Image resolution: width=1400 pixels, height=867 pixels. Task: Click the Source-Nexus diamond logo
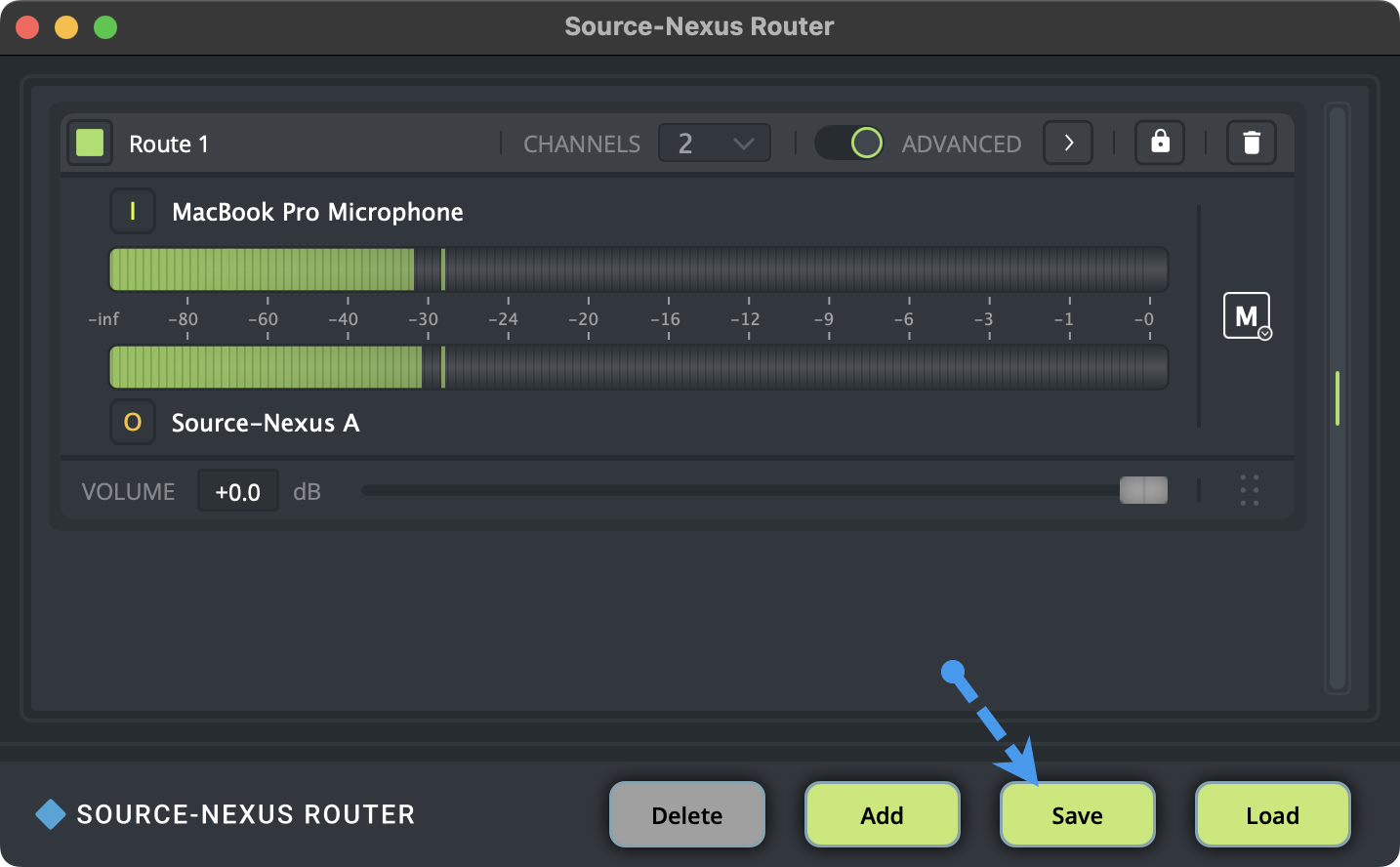tap(51, 814)
